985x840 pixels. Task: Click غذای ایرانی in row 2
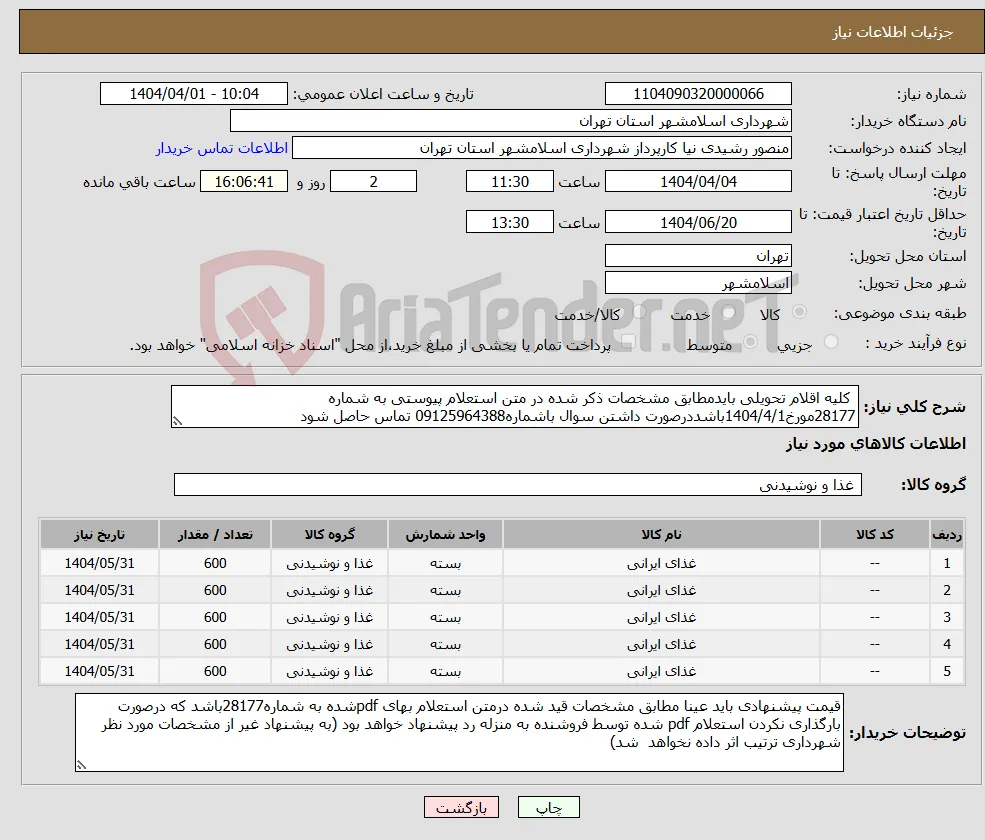pyautogui.click(x=661, y=590)
